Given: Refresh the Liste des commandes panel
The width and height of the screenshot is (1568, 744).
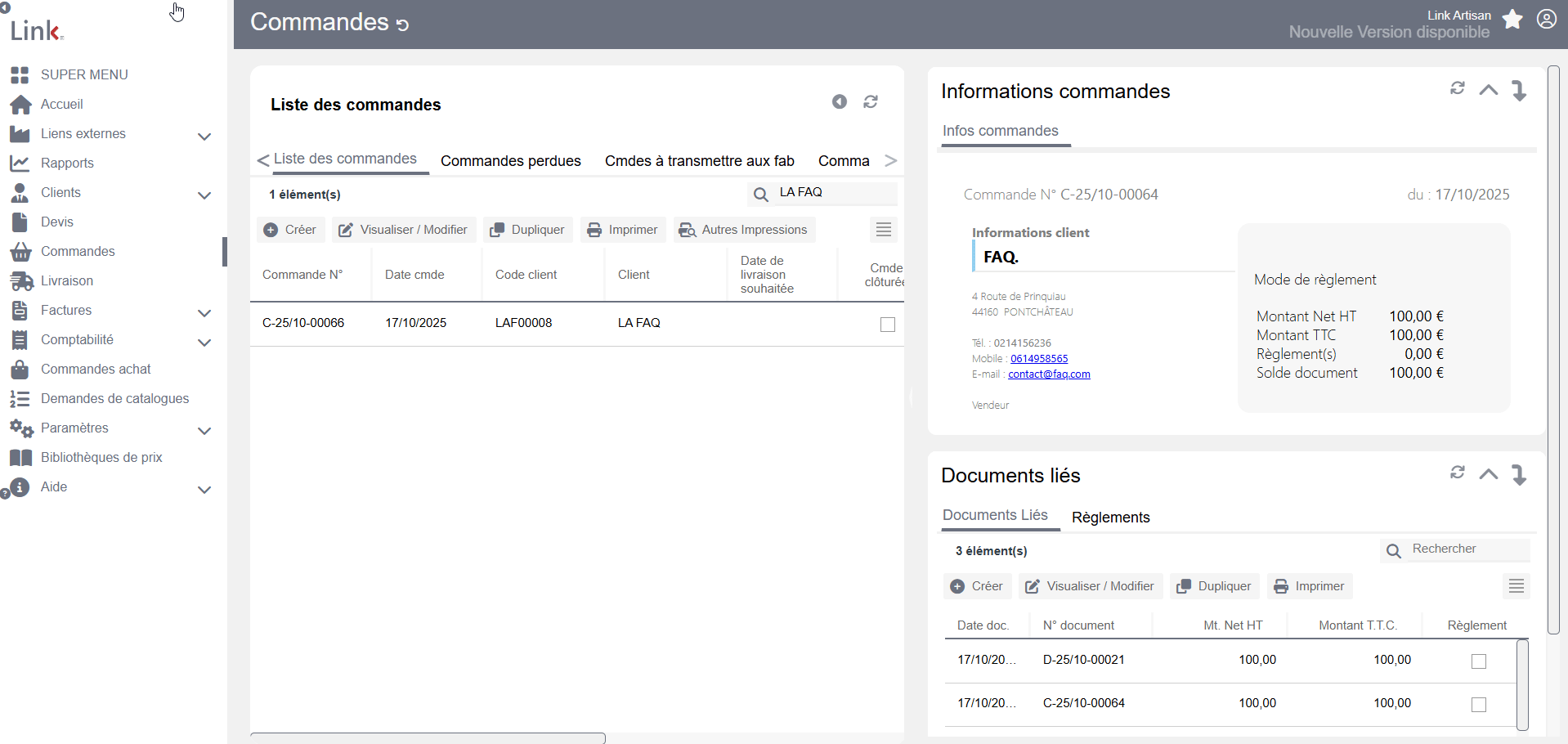Looking at the screenshot, I should click(871, 101).
